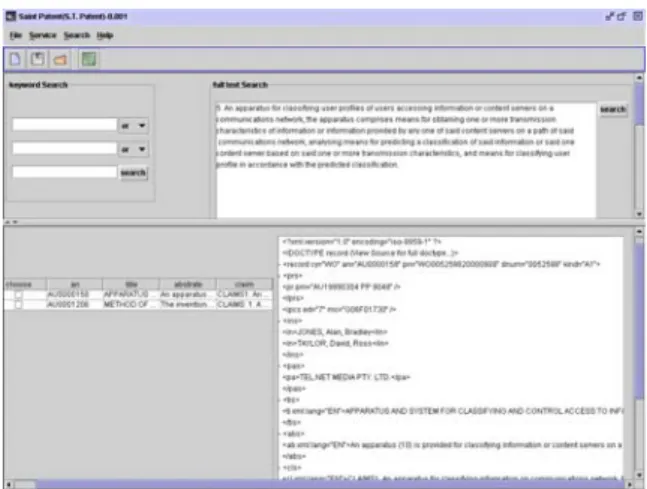
Task: Click the 'TEL.NET MEDIA PTY. LTD.' applicant line
Action: pyautogui.click(x=346, y=377)
